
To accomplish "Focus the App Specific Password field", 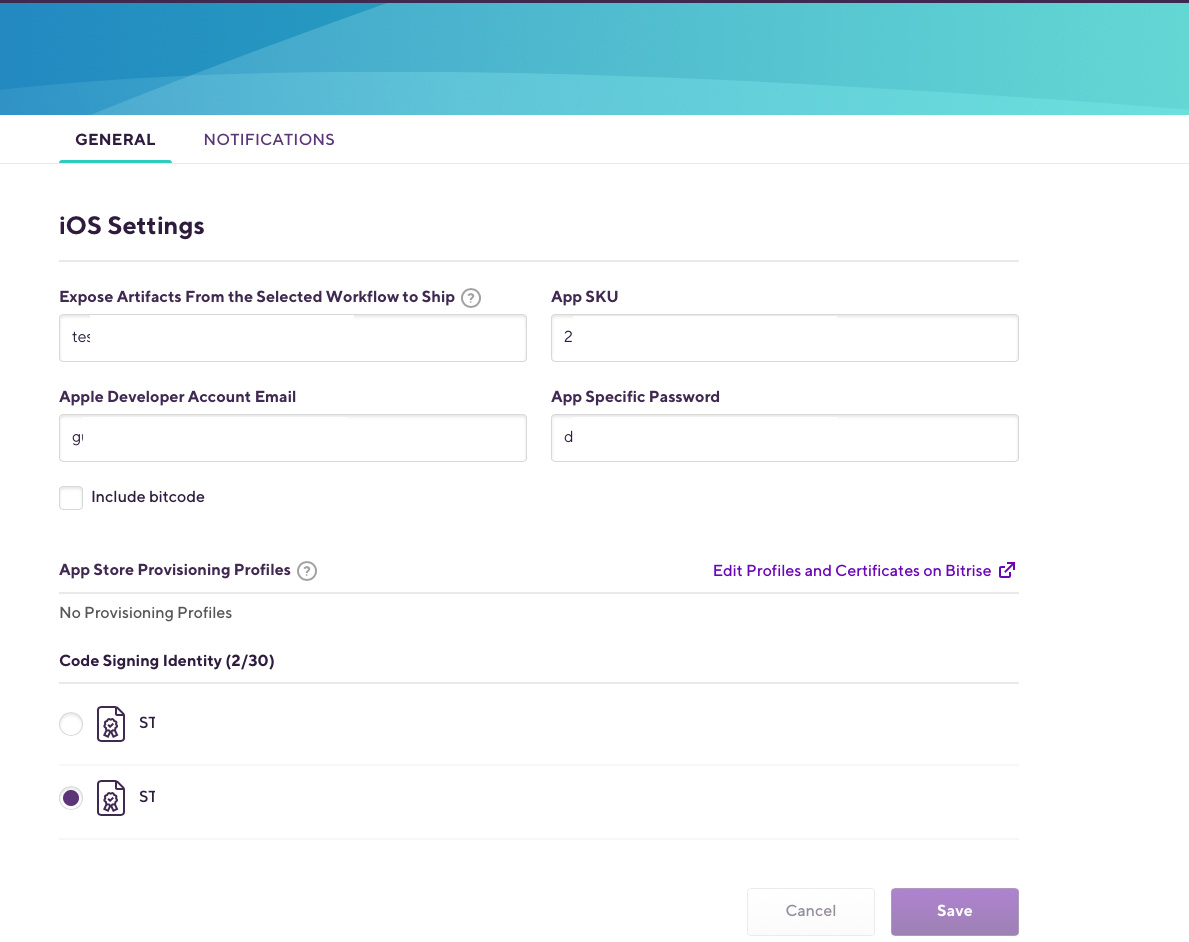I will (x=785, y=438).
